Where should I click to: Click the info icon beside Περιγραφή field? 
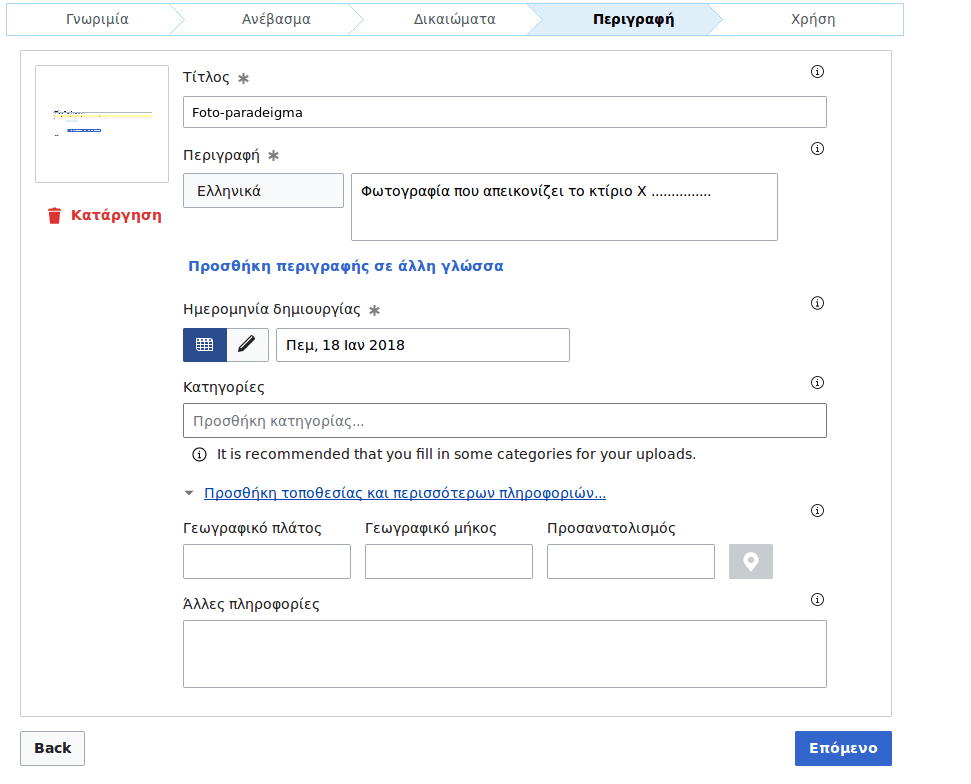coord(817,149)
